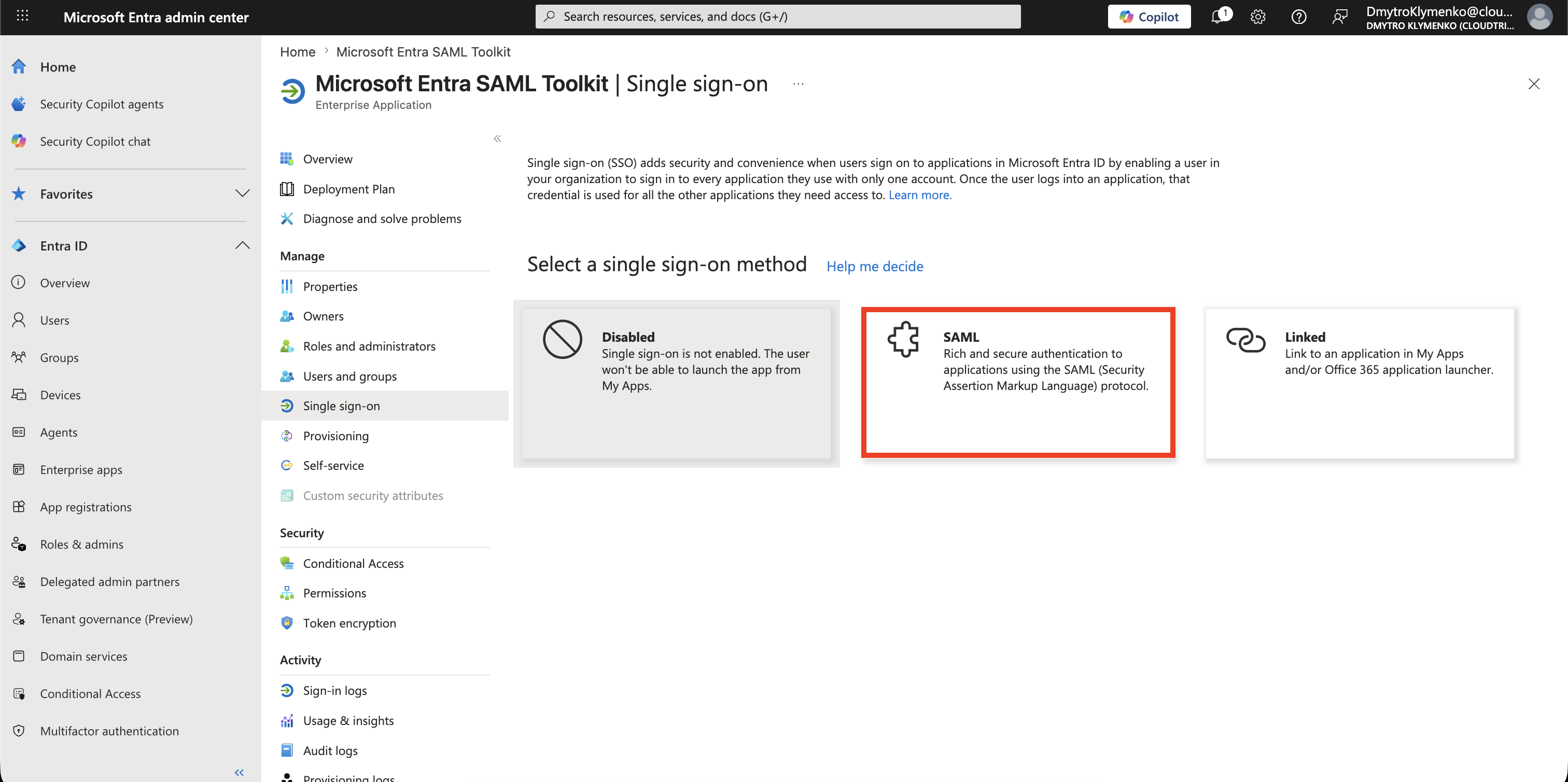1568x782 pixels.
Task: Open the user account avatar
Action: pyautogui.click(x=1539, y=17)
